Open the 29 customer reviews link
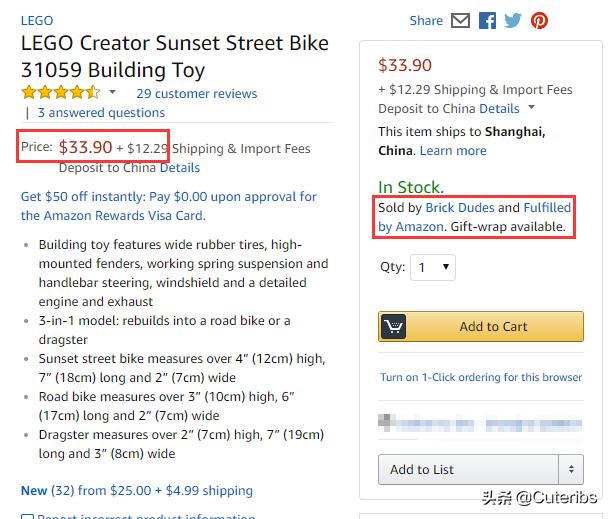The image size is (611, 519). point(197,93)
